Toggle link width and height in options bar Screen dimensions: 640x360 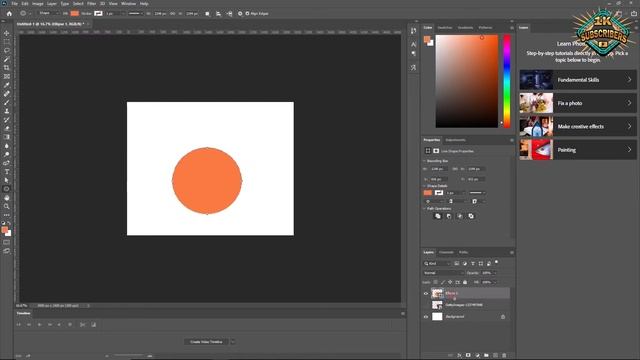click(x=172, y=13)
